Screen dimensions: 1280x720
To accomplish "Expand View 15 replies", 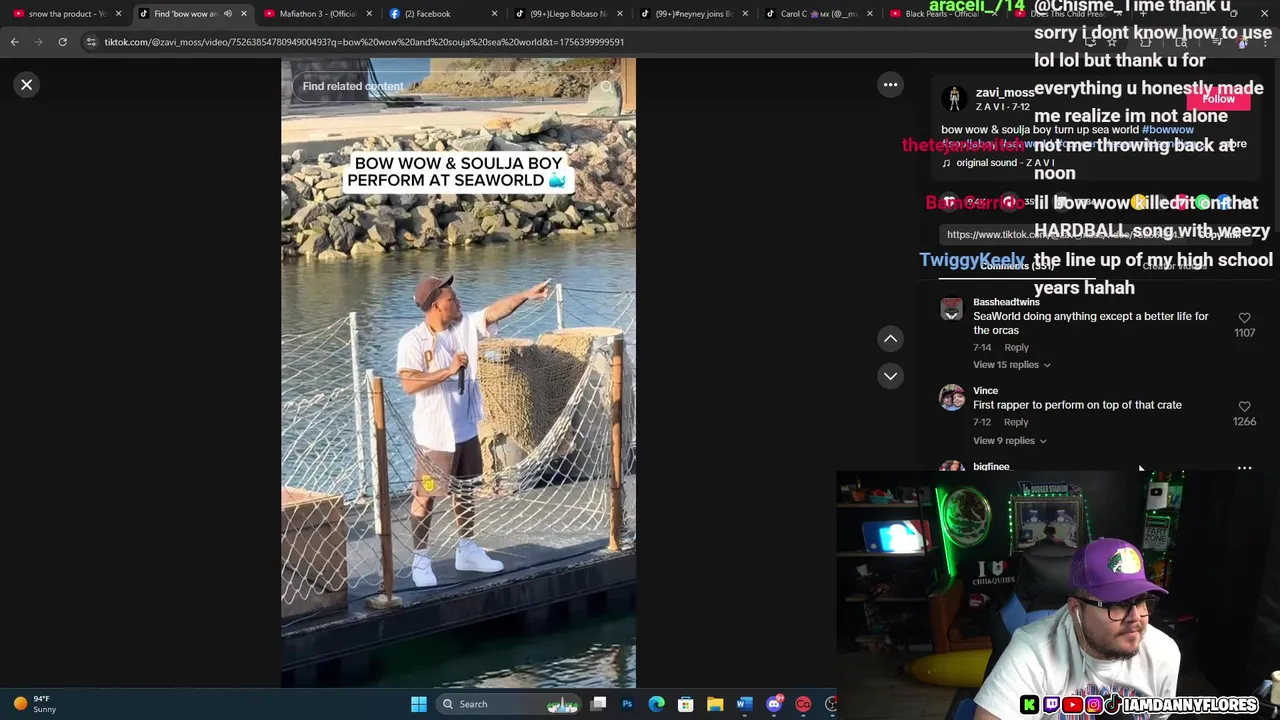I will coord(1012,365).
